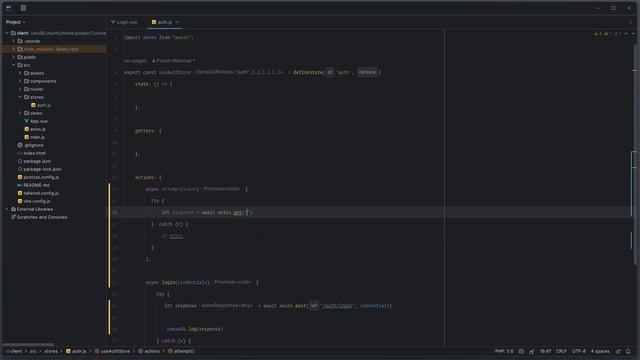Click the power save indicator icon in status bar
The height and width of the screenshot is (360, 640).
pos(521,351)
